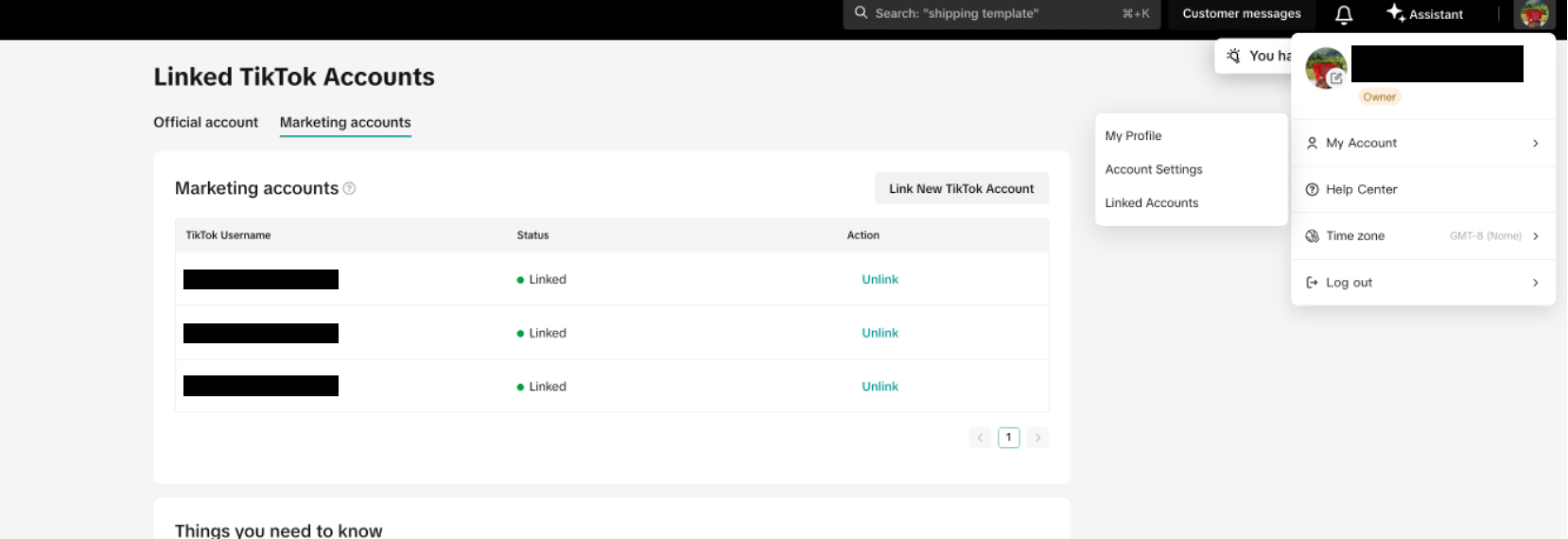Click the Time zone globe icon
This screenshot has width=1568, height=539.
1312,236
